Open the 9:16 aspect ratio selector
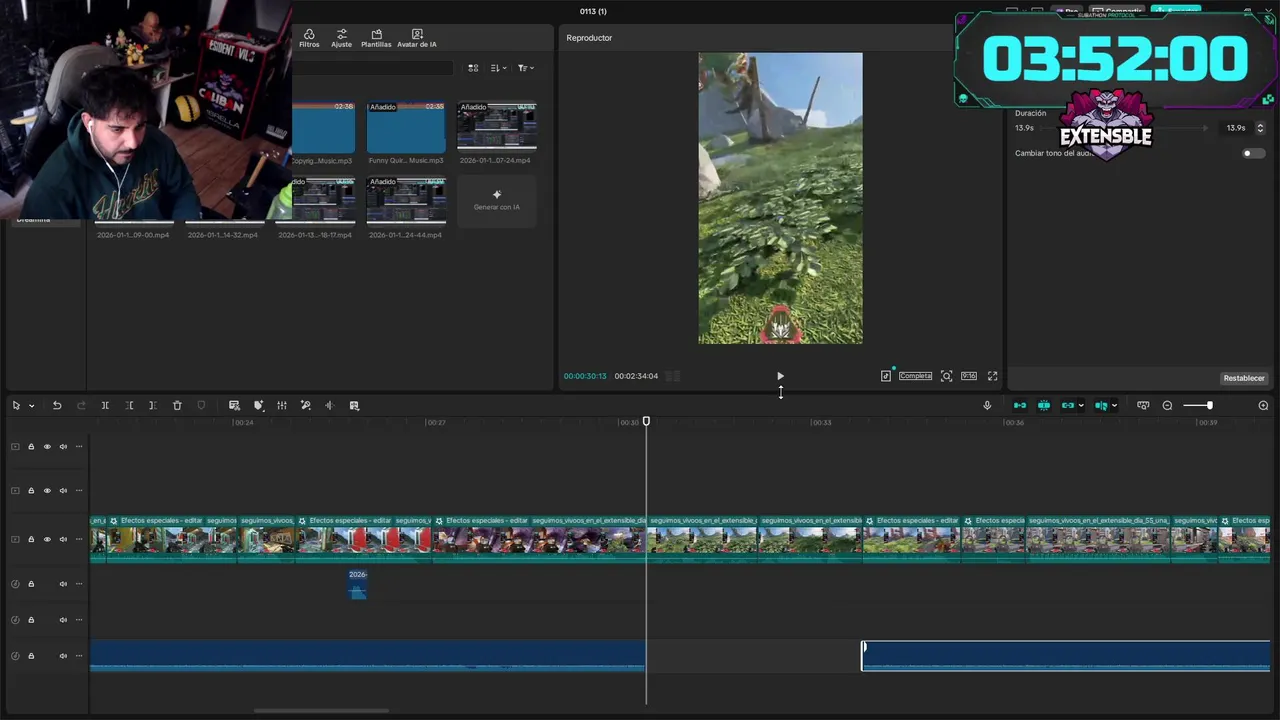Screen dimensions: 1280x720 coord(969,376)
